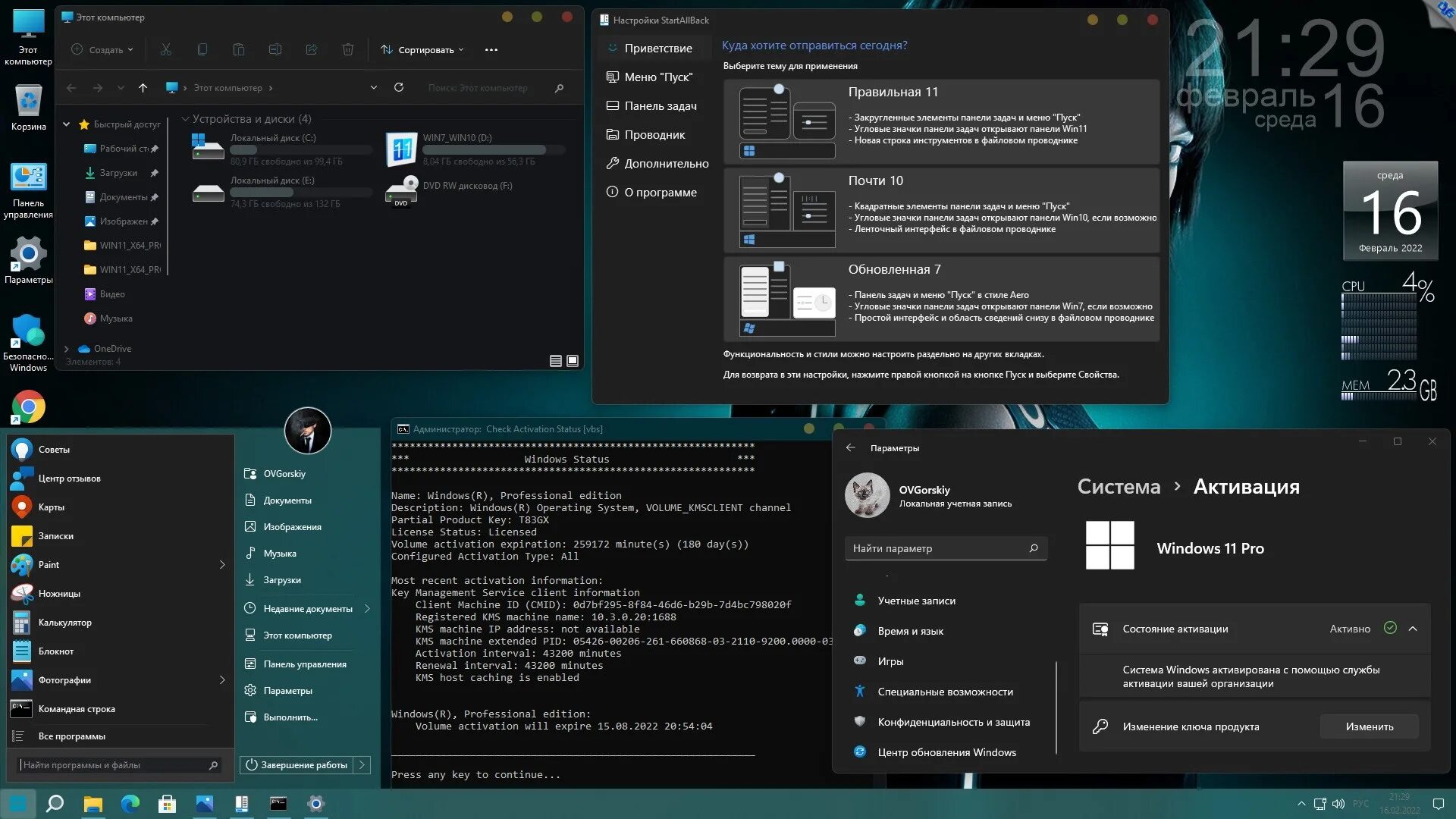Select Панель задач in StartAllBack sidebar
This screenshot has height=819, width=1456.
pos(660,106)
